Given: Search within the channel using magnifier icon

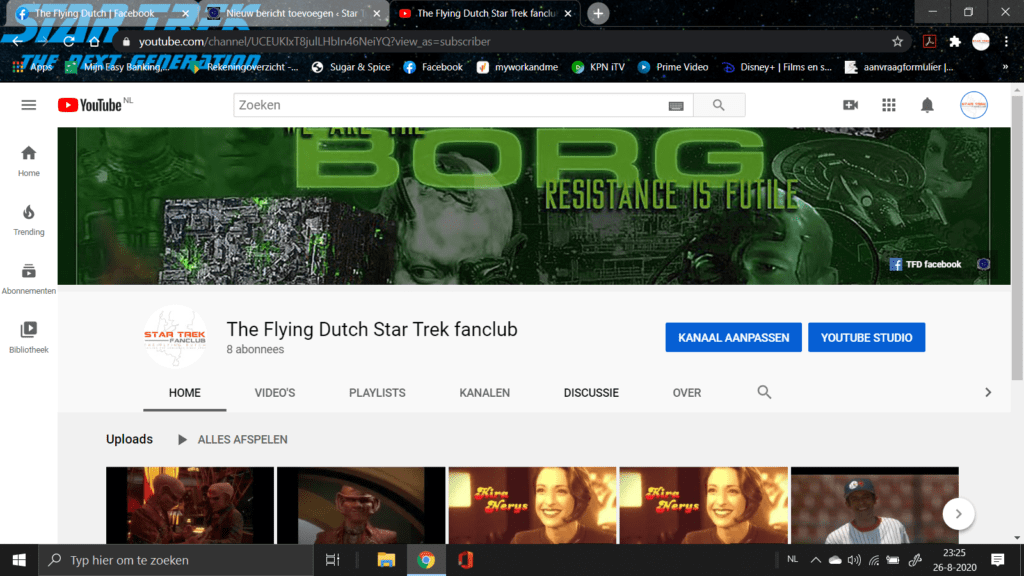Looking at the screenshot, I should [x=764, y=392].
